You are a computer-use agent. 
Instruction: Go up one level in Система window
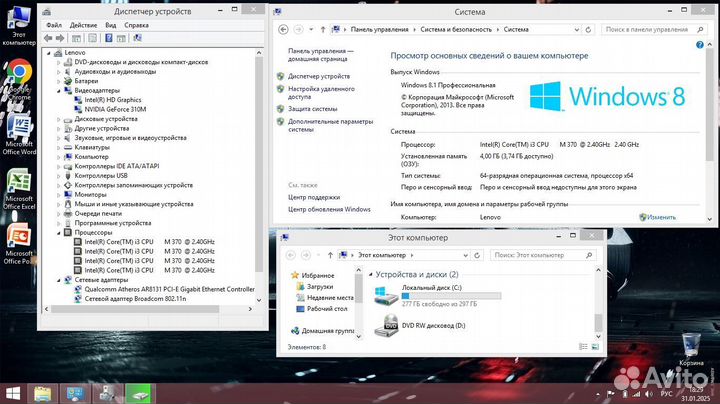tap(323, 29)
